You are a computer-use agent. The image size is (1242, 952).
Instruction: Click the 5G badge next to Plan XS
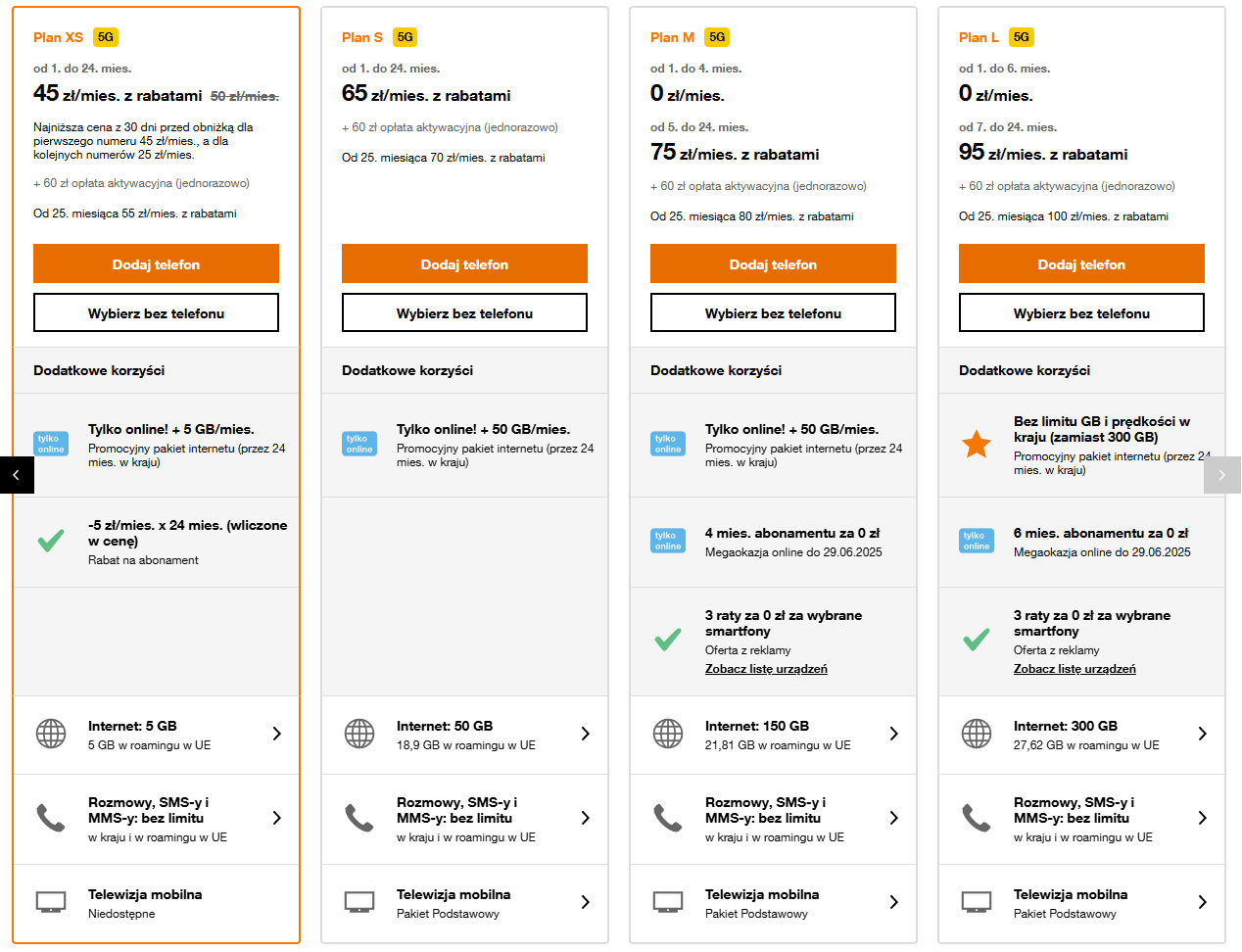106,37
